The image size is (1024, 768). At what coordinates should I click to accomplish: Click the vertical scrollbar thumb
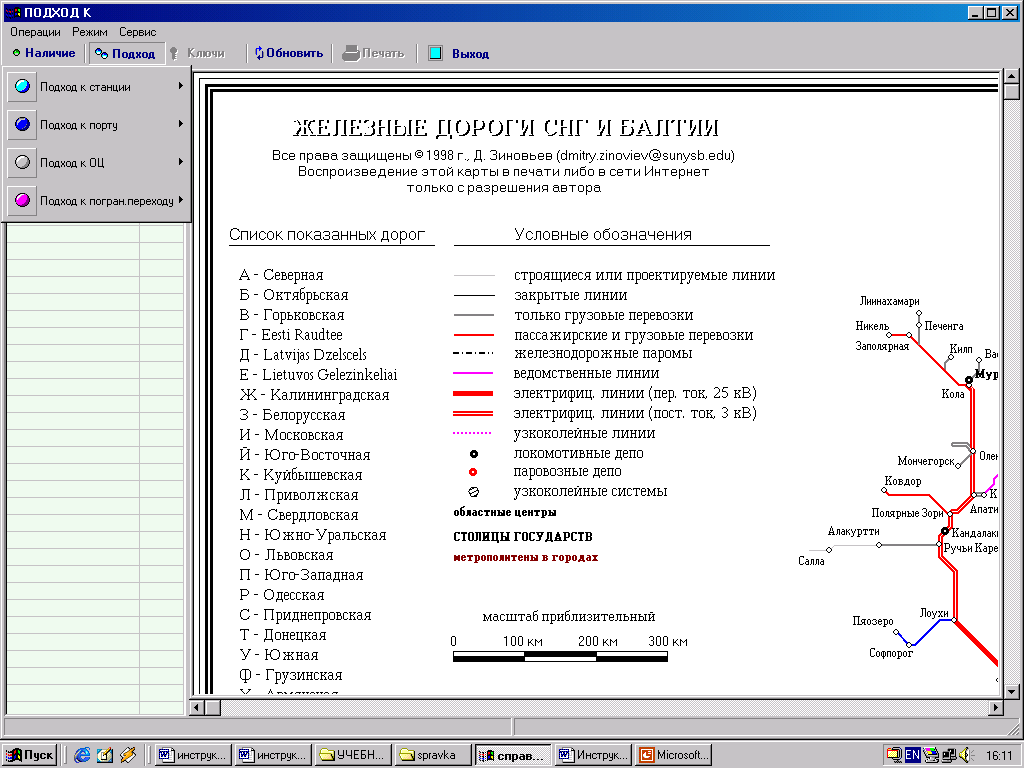pos(1012,91)
